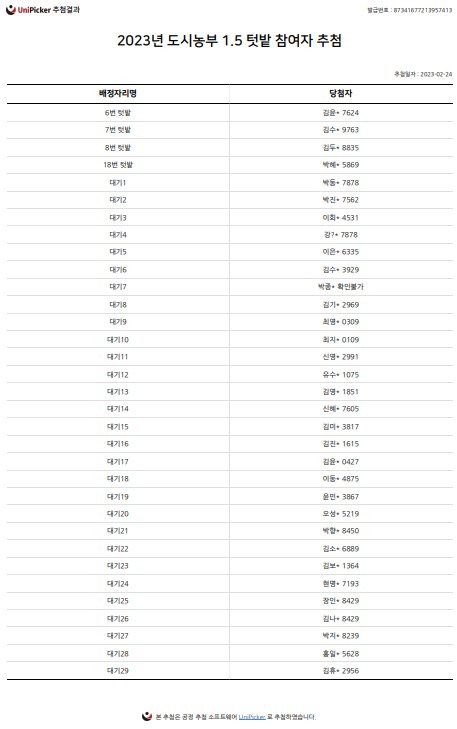The height and width of the screenshot is (729, 457).
Task: Click the 발급번호 issue number text
Action: pos(410,10)
